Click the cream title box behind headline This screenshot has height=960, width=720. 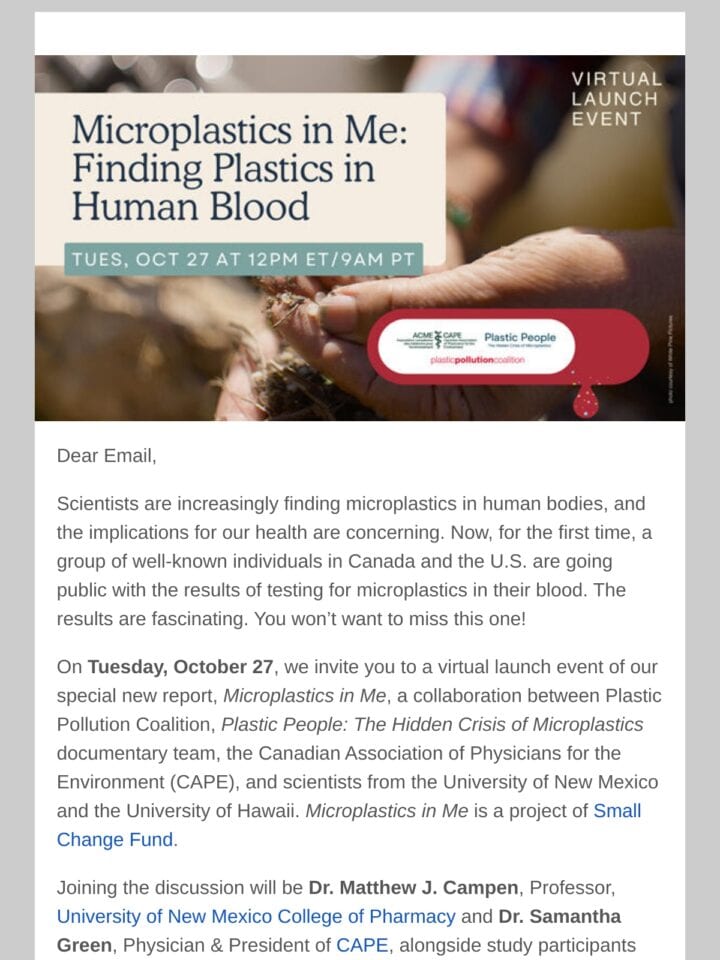pyautogui.click(x=240, y=179)
